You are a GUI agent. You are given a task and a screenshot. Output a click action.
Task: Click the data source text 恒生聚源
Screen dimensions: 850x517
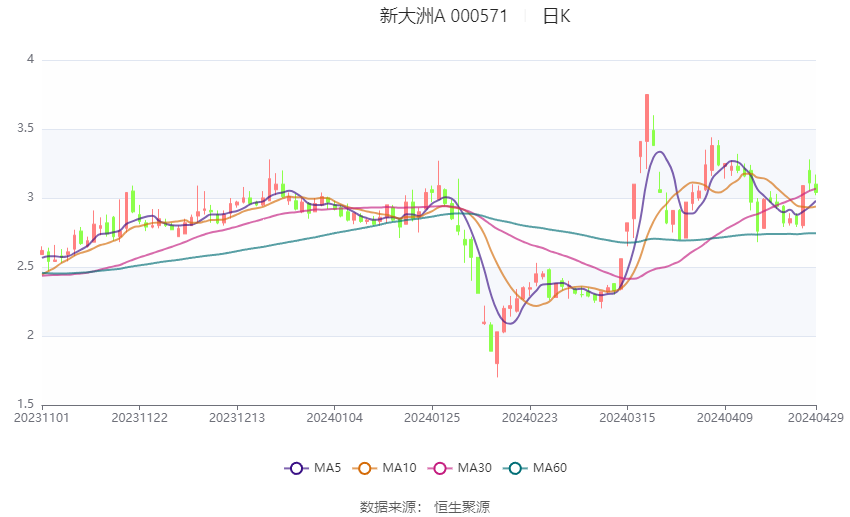click(x=462, y=507)
